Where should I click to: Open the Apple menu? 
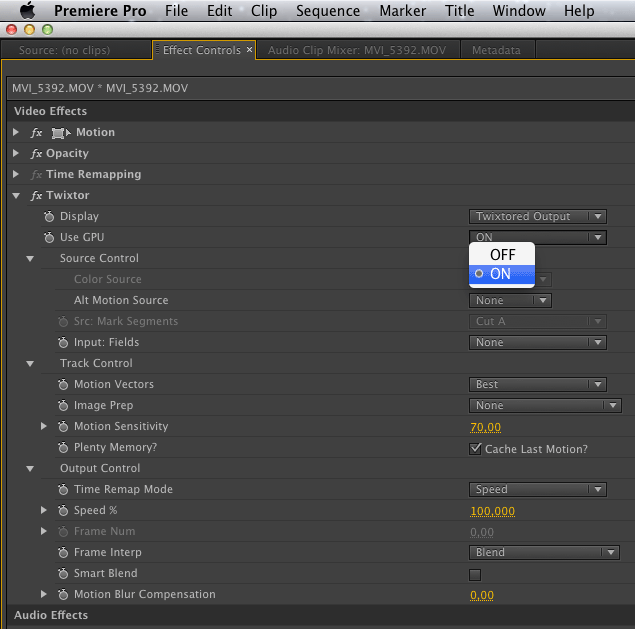[28, 11]
